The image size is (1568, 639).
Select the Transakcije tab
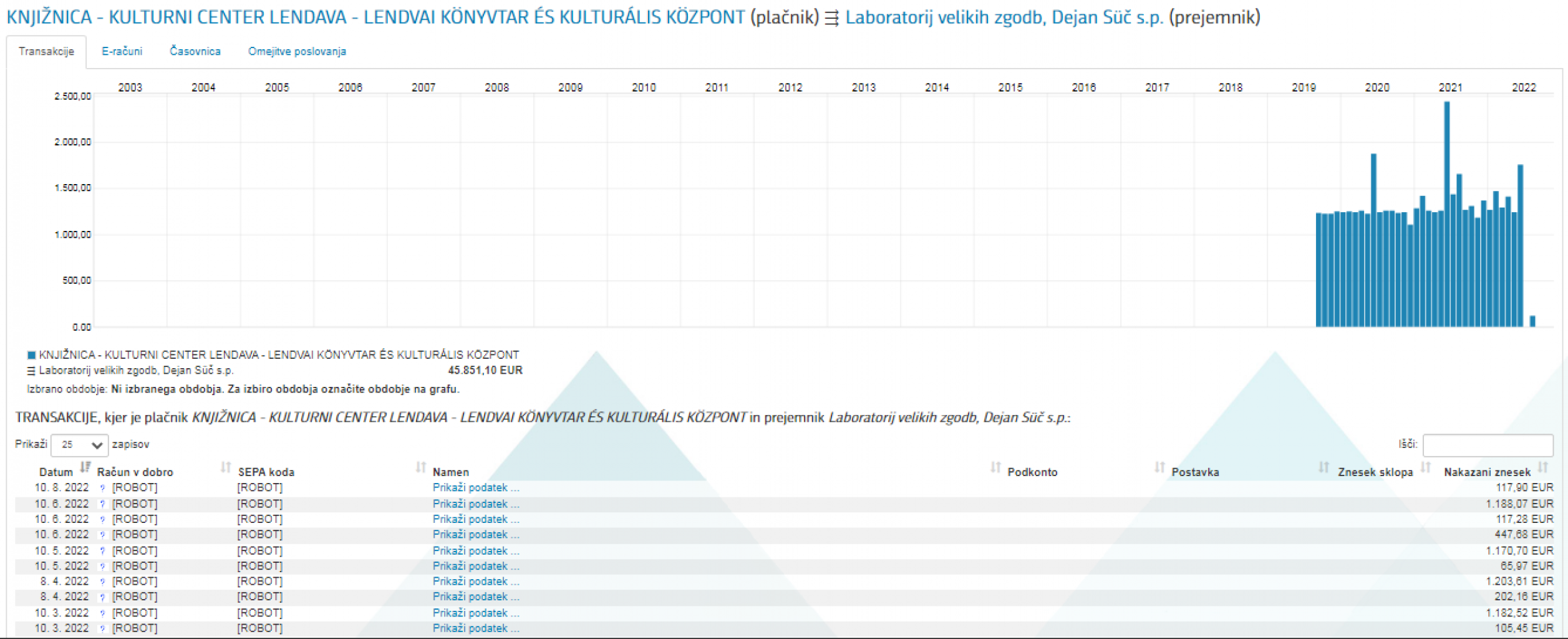click(46, 51)
